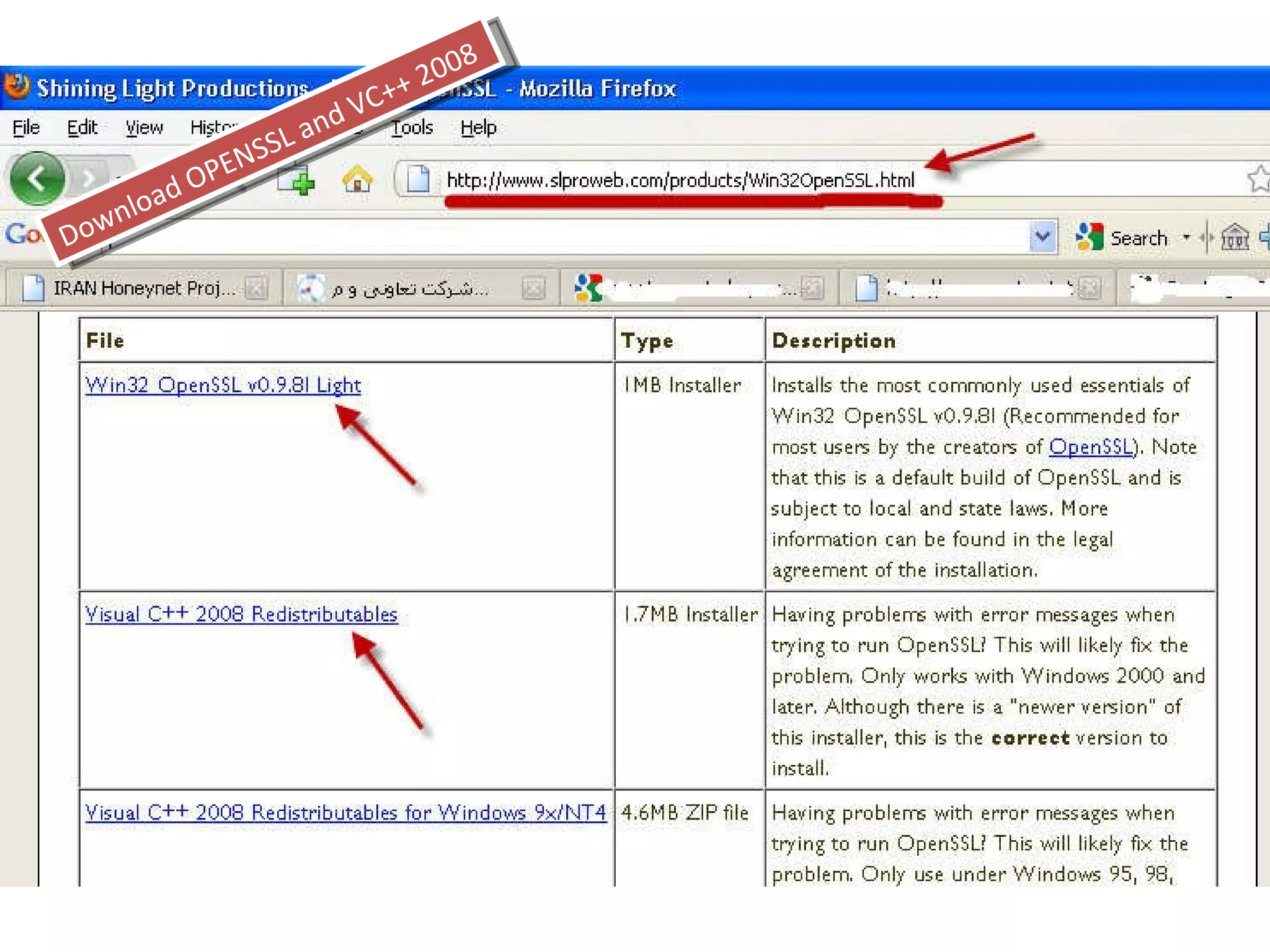Click the page icon in the address bar
This screenshot has height=952, width=1270.
coord(418,180)
